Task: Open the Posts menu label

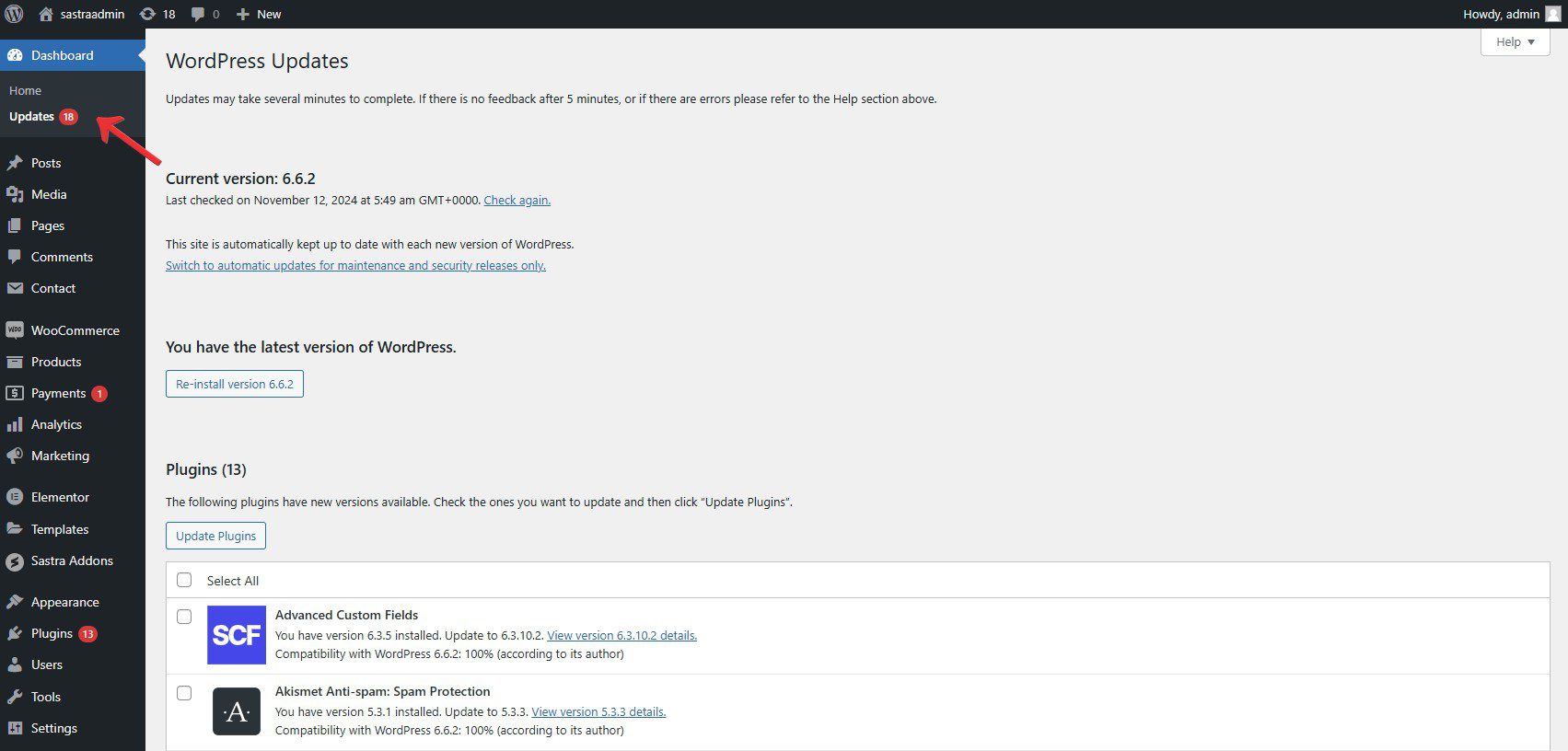Action: point(46,163)
